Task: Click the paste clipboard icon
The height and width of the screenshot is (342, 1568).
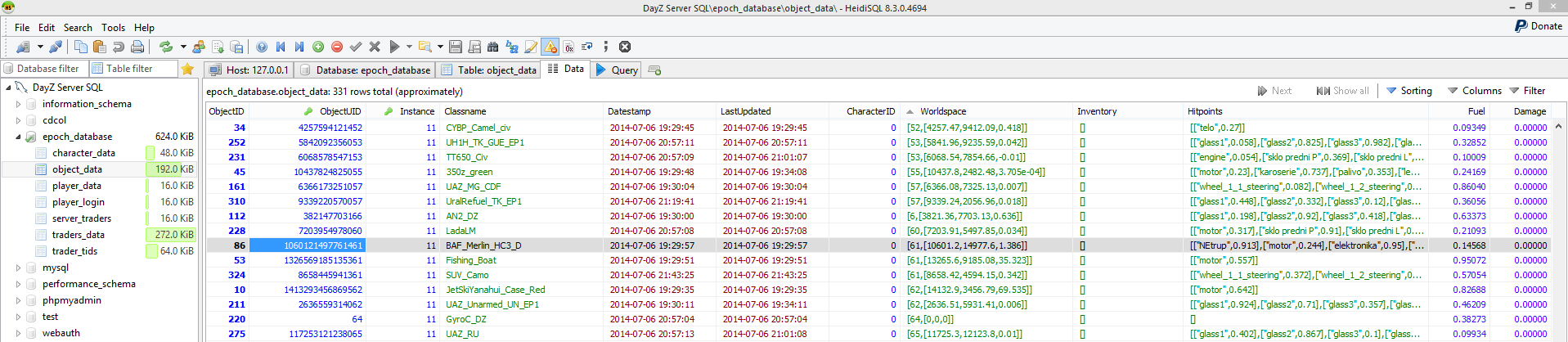Action: (x=99, y=47)
